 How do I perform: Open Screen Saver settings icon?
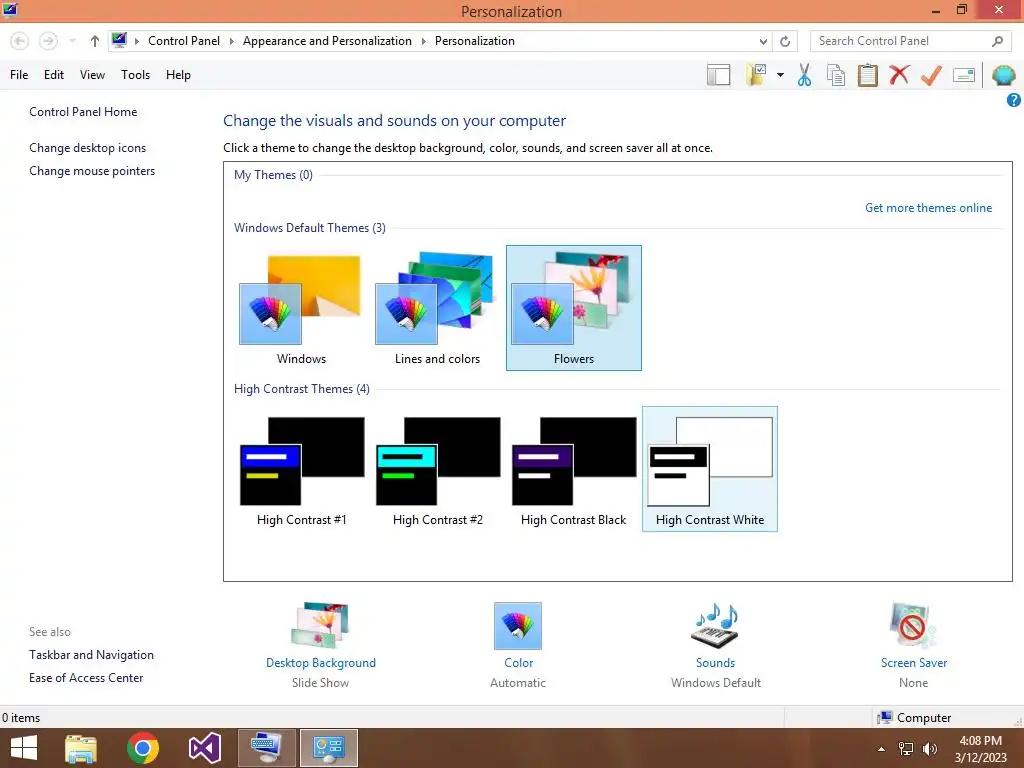(913, 626)
